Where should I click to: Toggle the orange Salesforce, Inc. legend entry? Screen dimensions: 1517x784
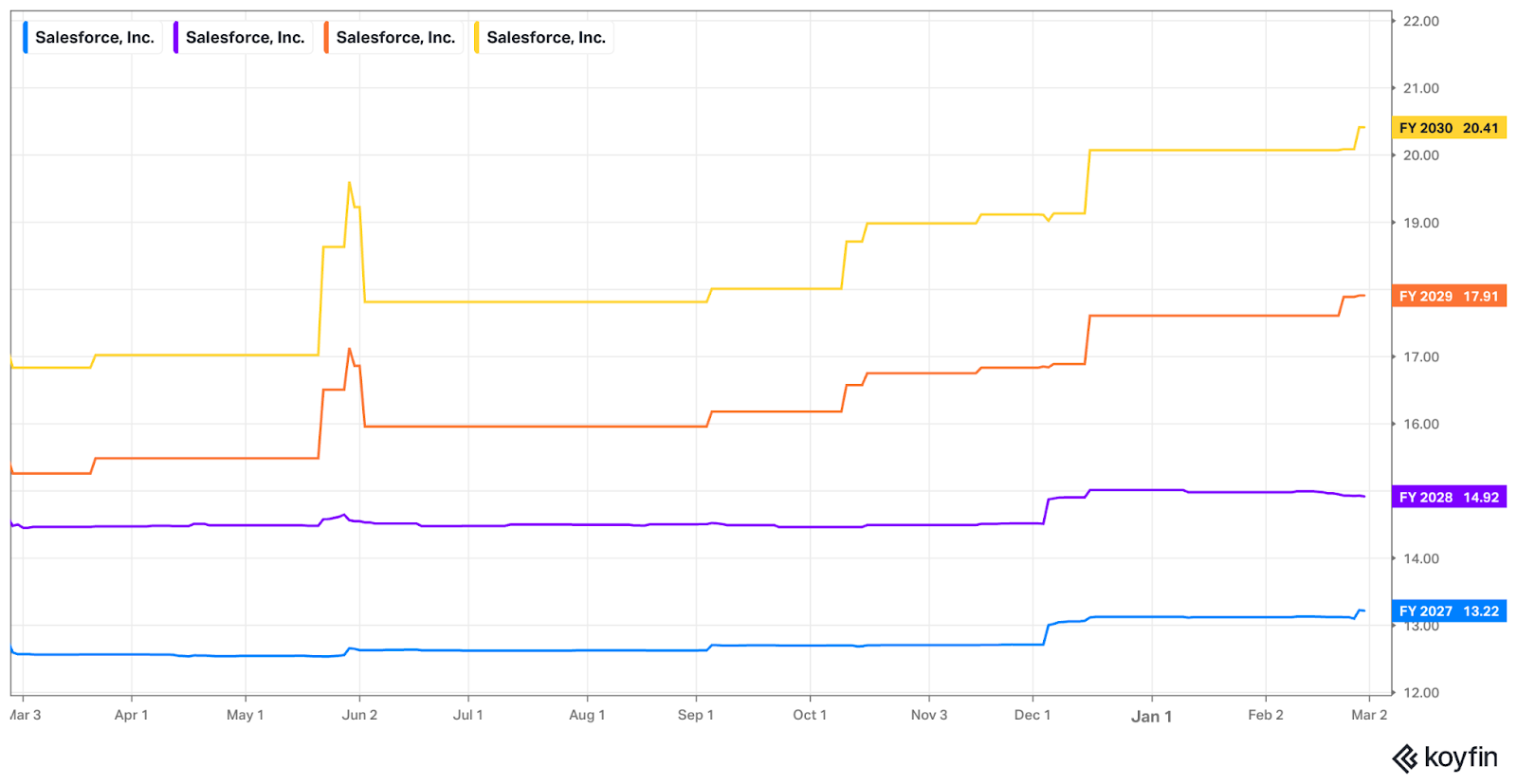[x=394, y=38]
